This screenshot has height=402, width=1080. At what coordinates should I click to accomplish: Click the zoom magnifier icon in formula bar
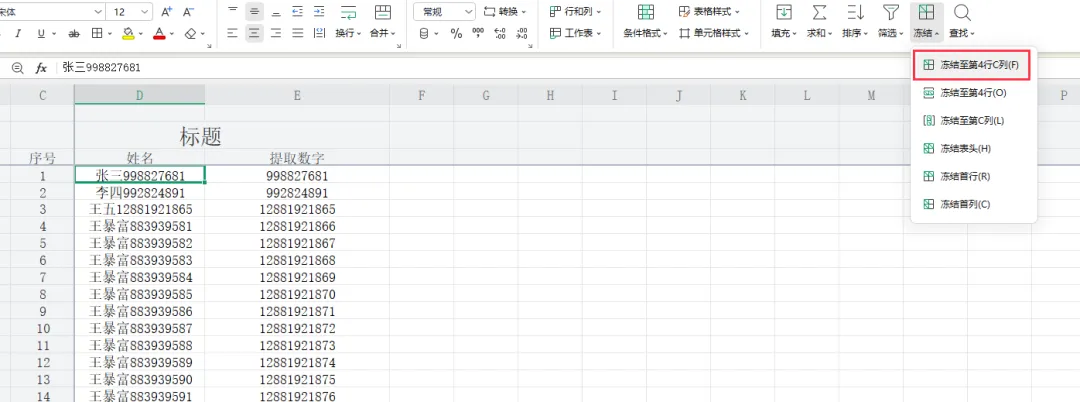(x=17, y=67)
